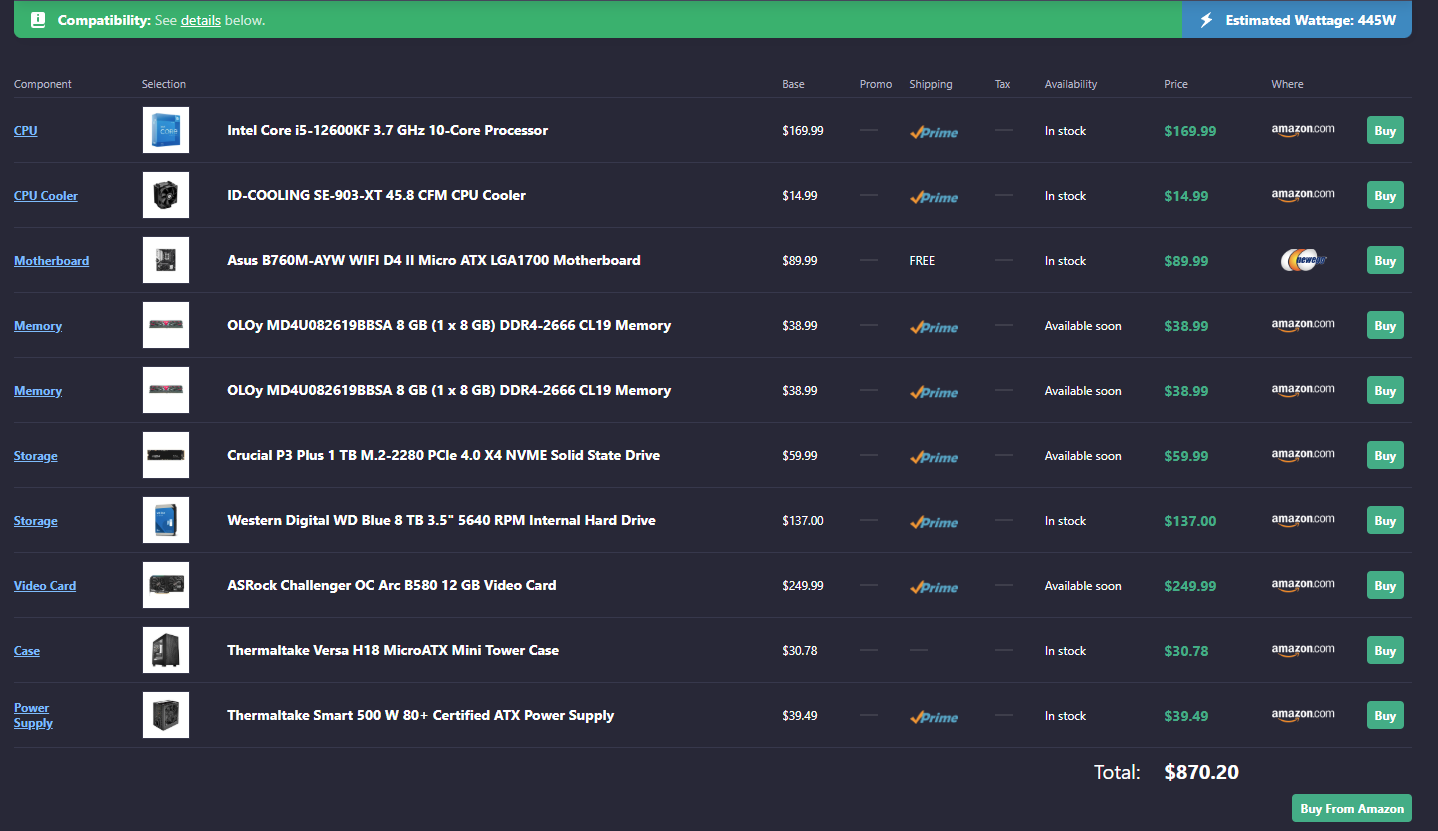Open the Video Card component link

tap(45, 586)
